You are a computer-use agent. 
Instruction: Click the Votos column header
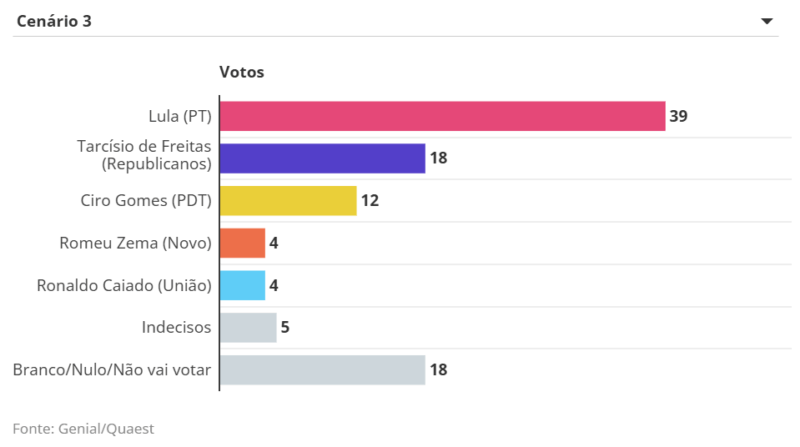coord(241,72)
